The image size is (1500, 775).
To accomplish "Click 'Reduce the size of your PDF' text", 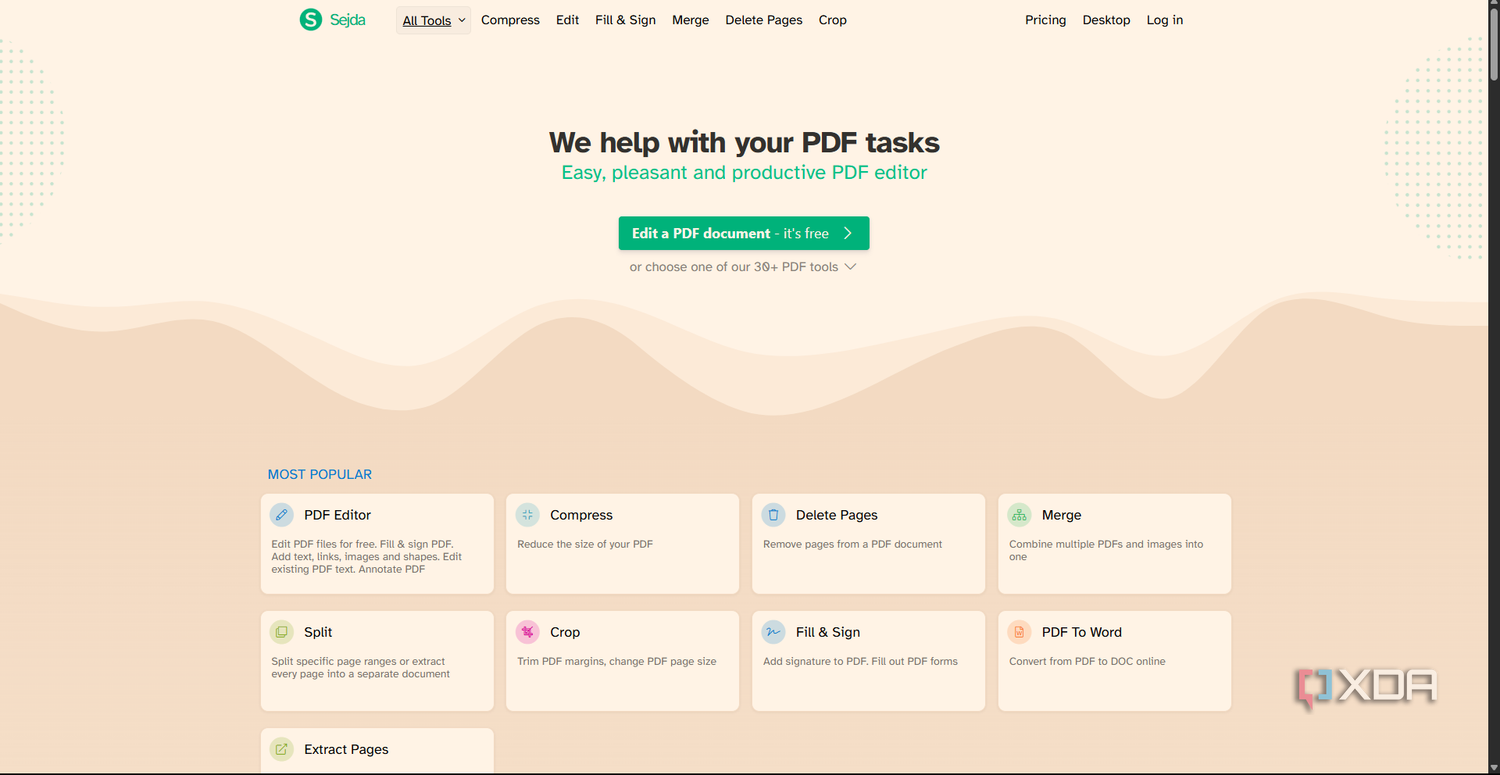I will (585, 544).
